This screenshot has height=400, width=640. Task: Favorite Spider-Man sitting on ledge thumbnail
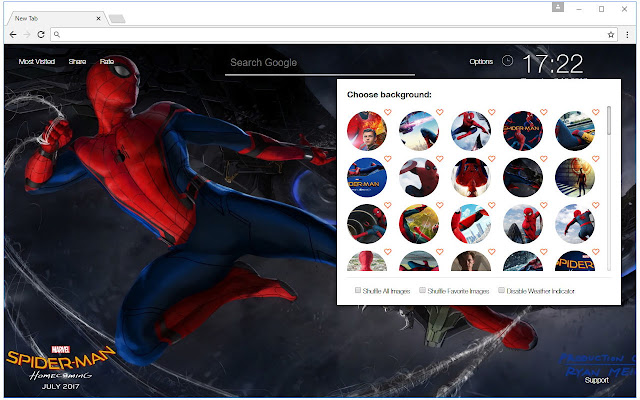tap(544, 205)
